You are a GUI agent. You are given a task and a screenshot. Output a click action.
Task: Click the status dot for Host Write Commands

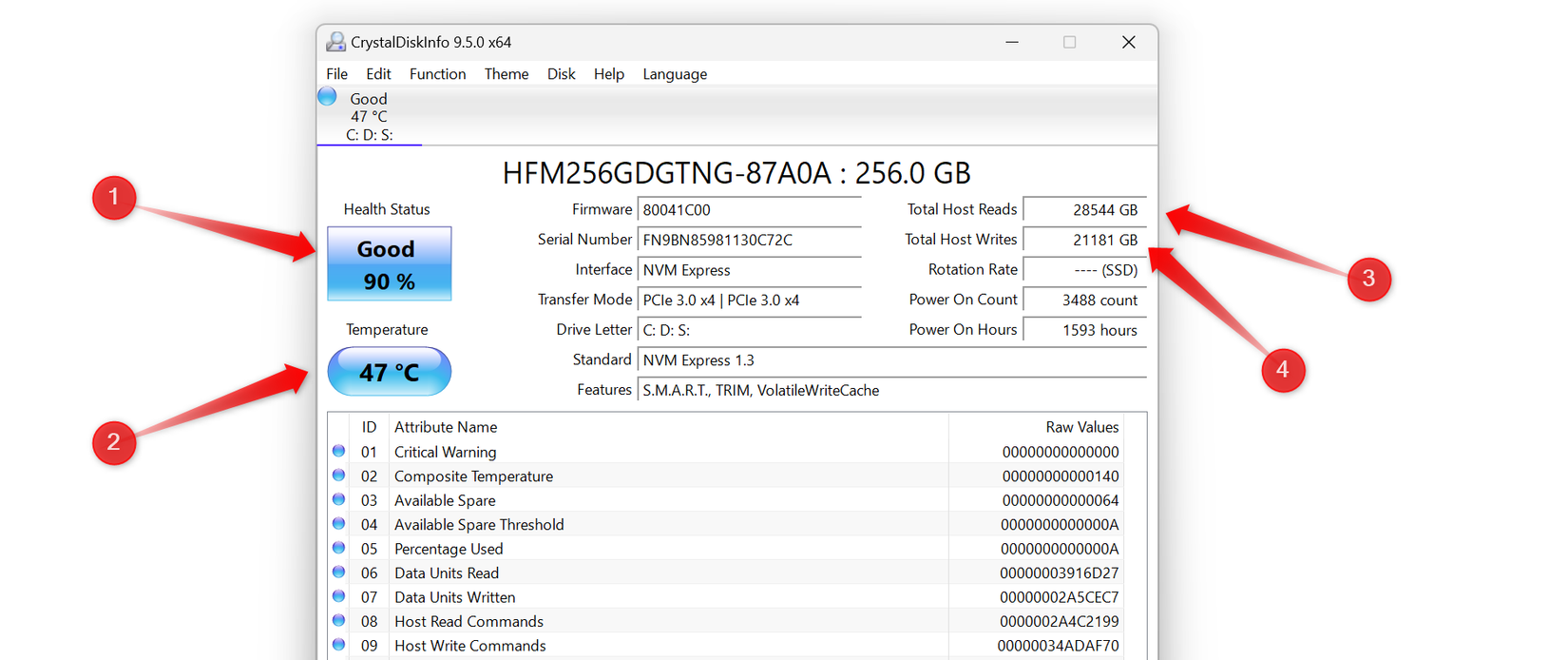coord(338,645)
